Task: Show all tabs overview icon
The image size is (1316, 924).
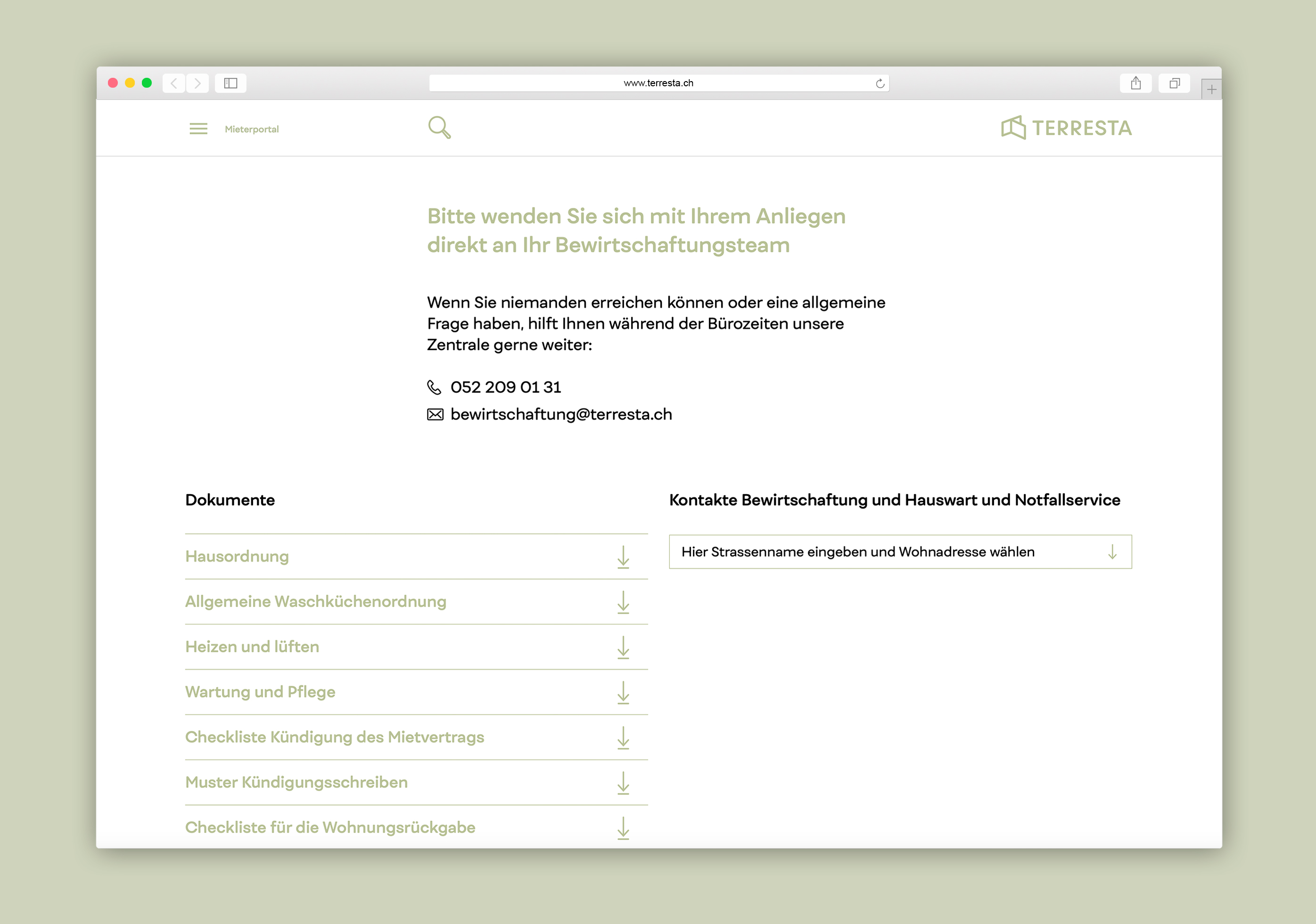Action: tap(1174, 83)
